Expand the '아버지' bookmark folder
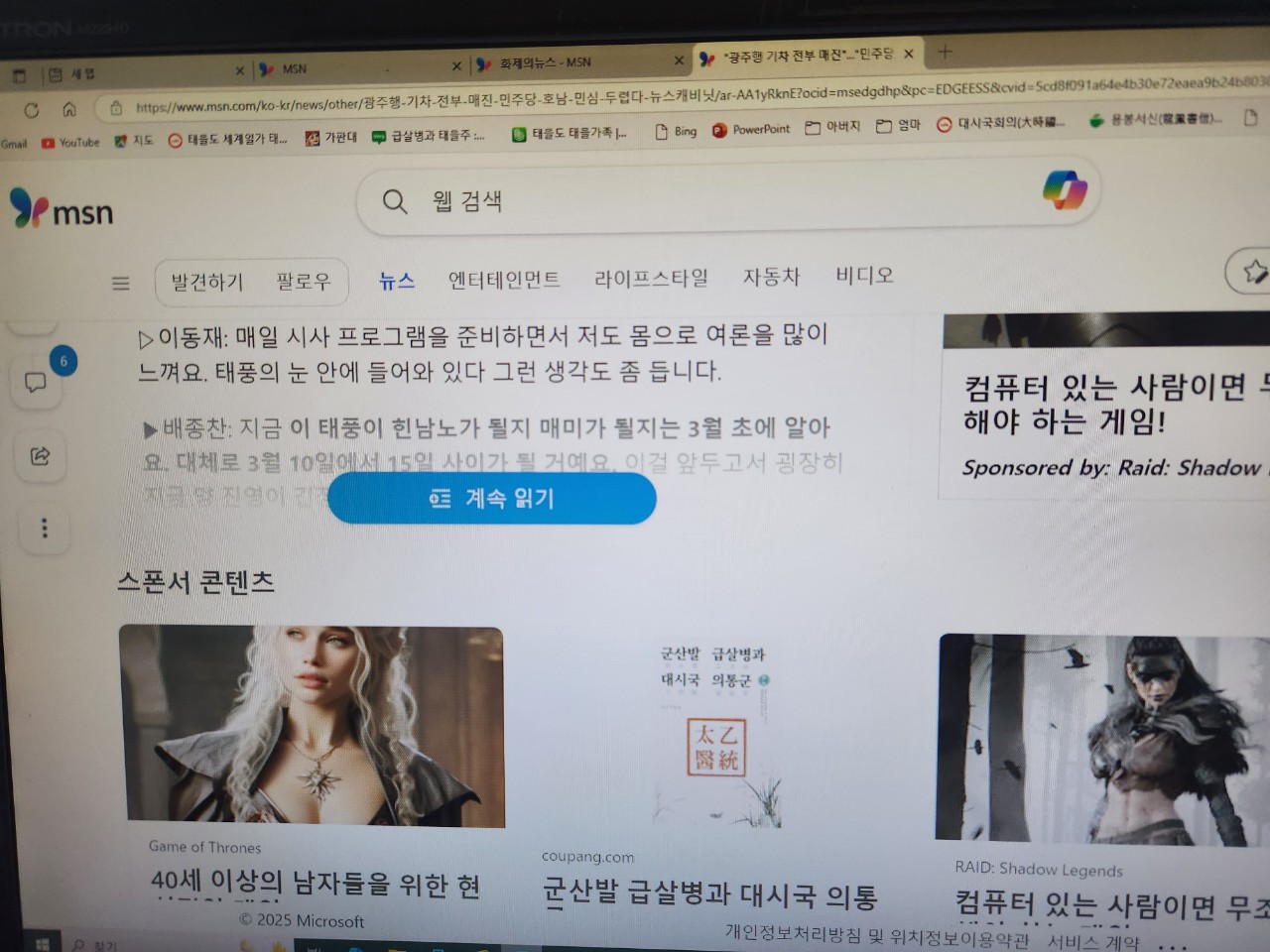Screen dimensions: 1270x952 (x=831, y=127)
